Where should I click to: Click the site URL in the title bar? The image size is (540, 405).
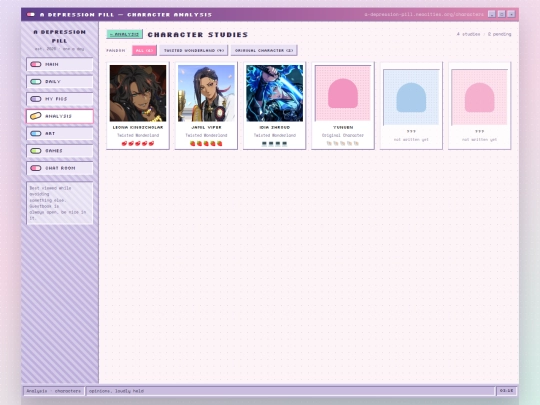pos(424,14)
